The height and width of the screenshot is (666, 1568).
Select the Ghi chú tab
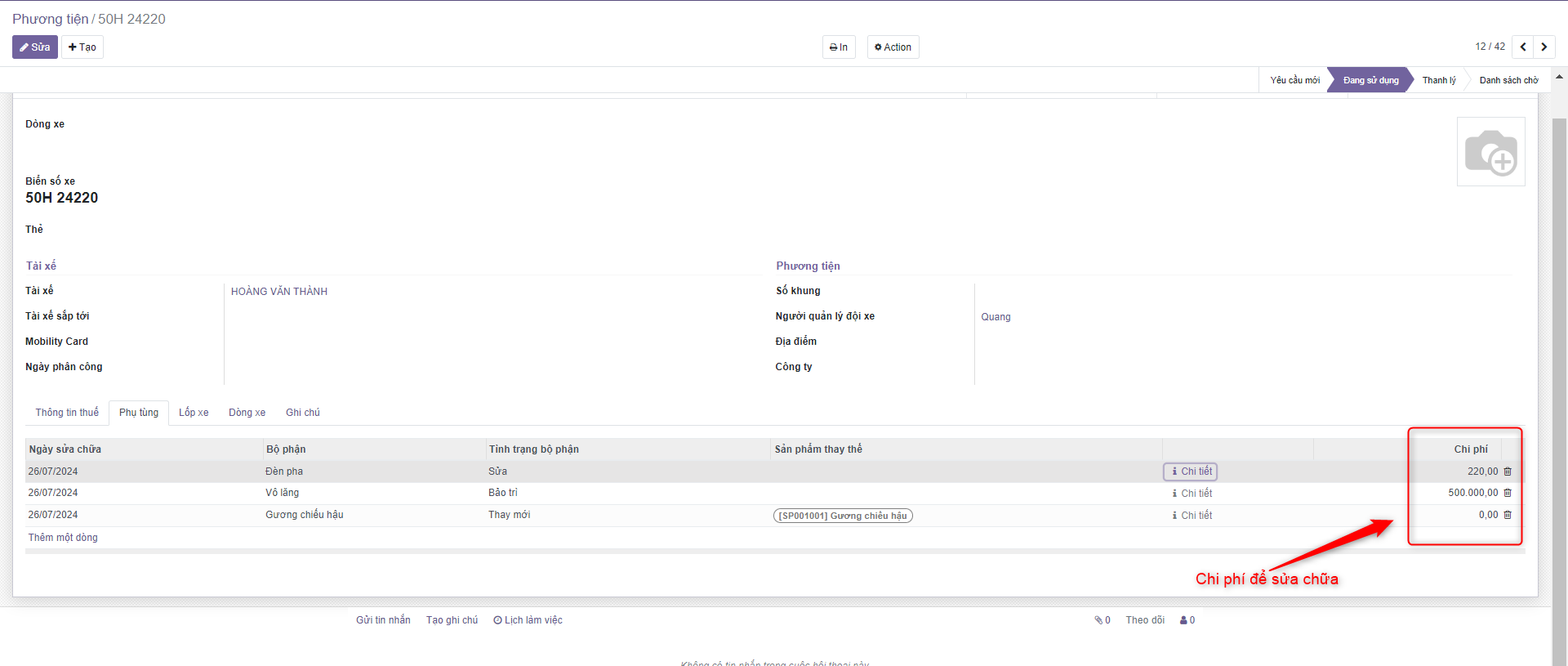click(x=302, y=413)
